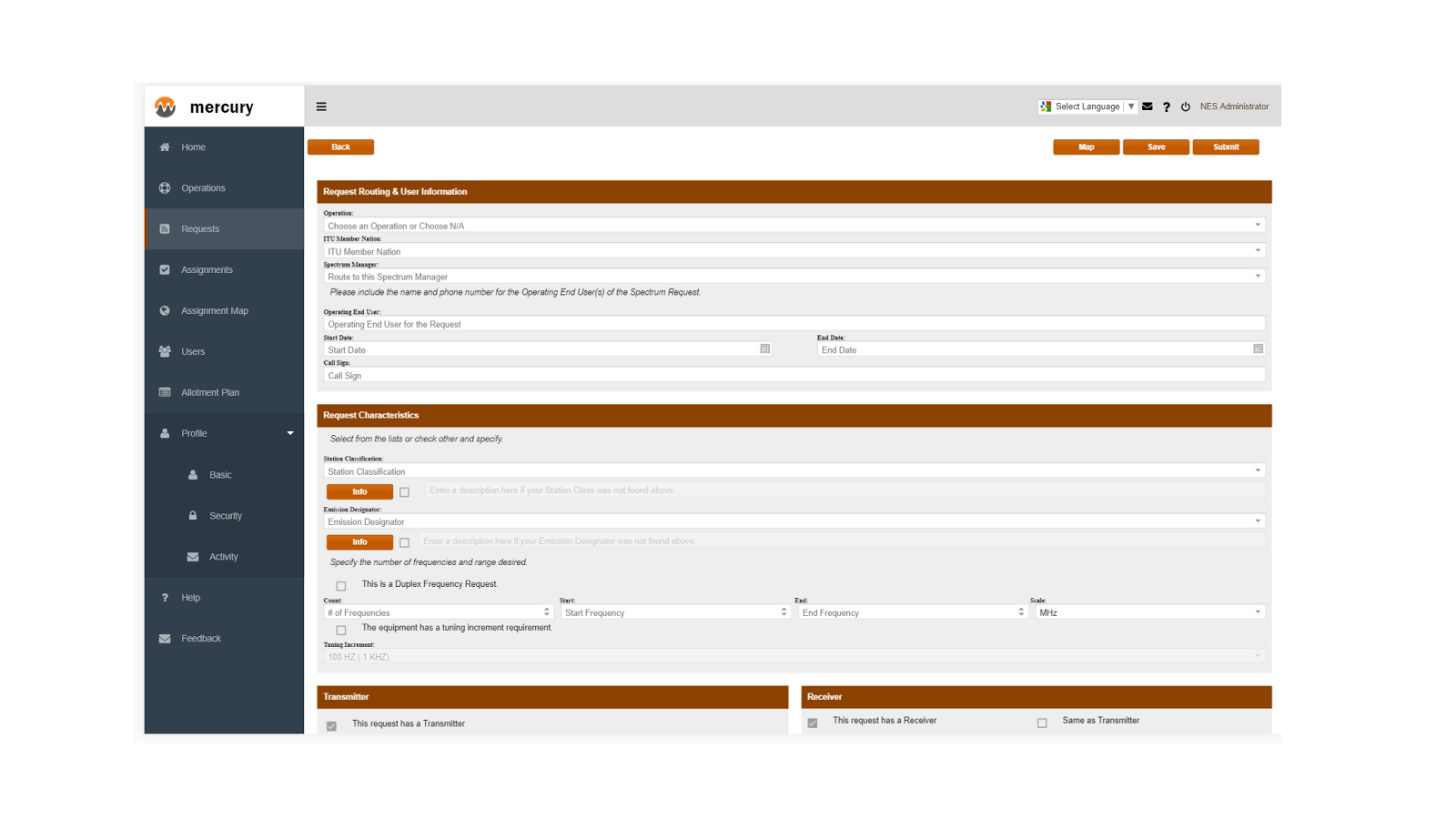The height and width of the screenshot is (819, 1456).
Task: Click NES Administrator user name
Action: (x=1234, y=106)
